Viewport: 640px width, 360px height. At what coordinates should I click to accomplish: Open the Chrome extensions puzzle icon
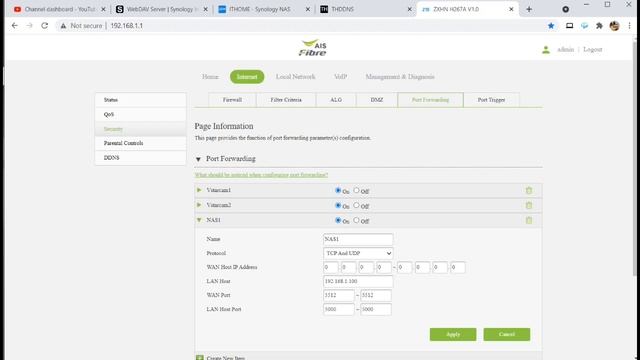coord(599,26)
